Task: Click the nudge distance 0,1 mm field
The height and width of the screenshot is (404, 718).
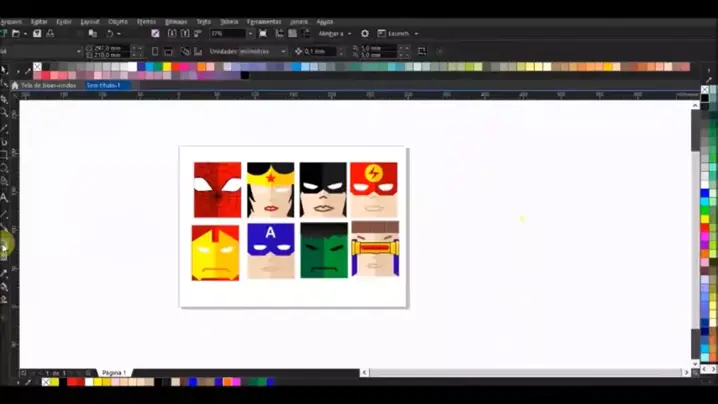Action: pos(321,51)
